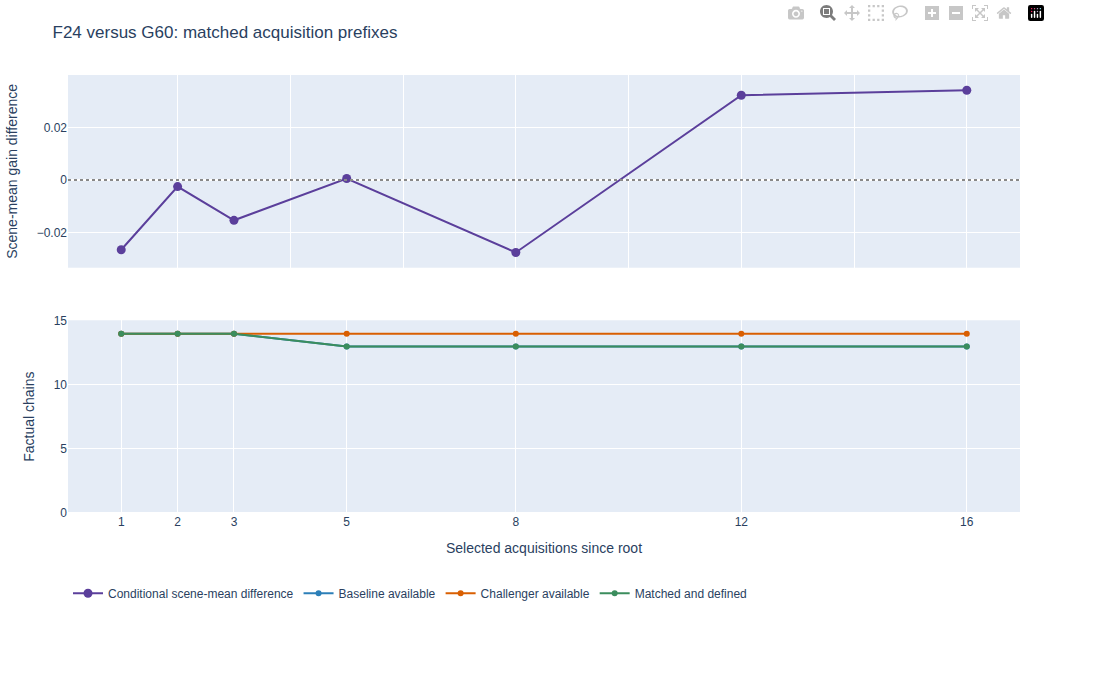Image resolution: width=1100 pixels, height=680 pixels.
Task: Click the Zoom in plus icon
Action: 932,13
